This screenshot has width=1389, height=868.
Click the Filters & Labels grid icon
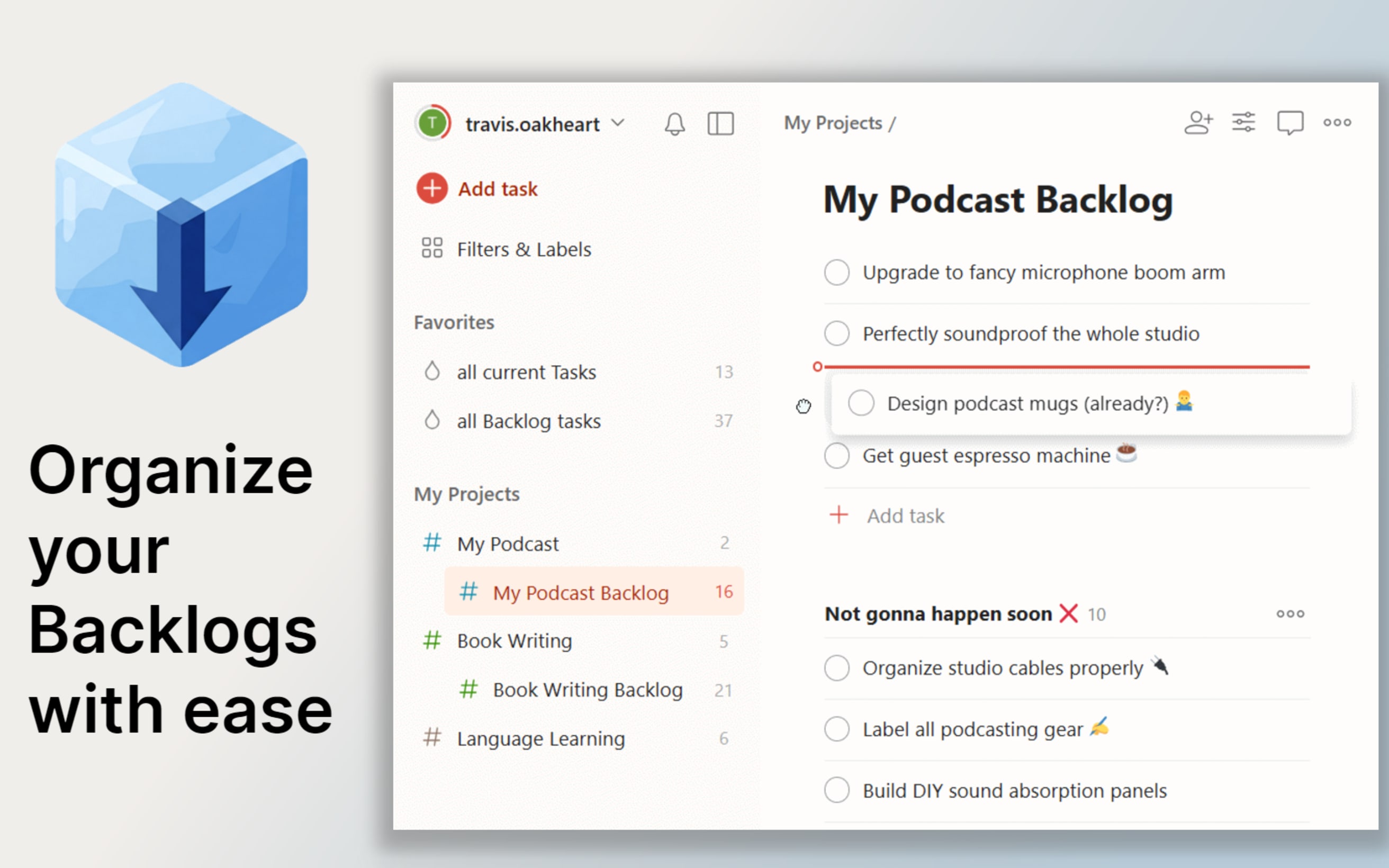coord(431,248)
